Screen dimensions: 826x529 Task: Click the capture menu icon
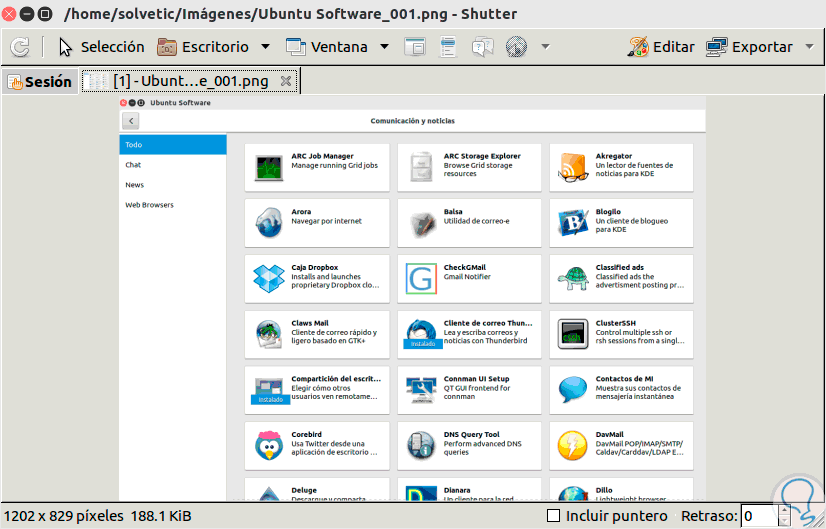coord(448,47)
